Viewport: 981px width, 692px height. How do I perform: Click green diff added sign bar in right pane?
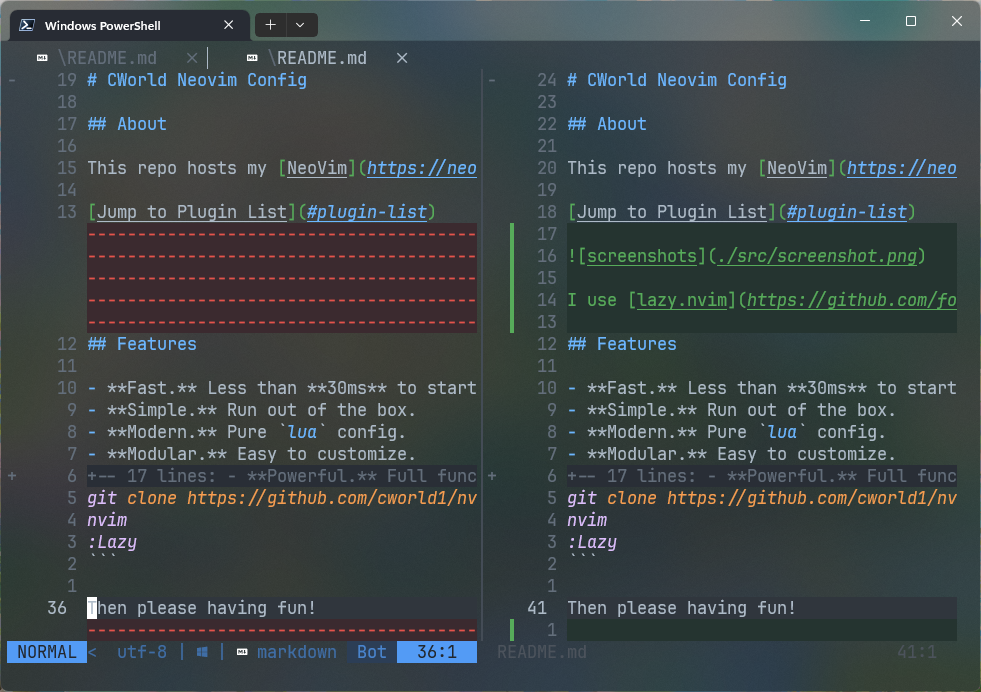(x=512, y=278)
